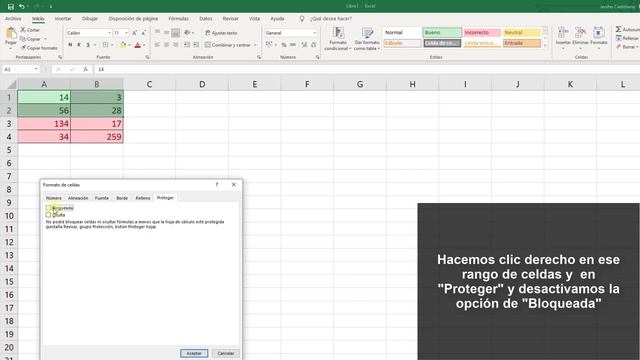Click the borders icon in Fuente group
The width and height of the screenshot is (640, 360).
tap(106, 45)
